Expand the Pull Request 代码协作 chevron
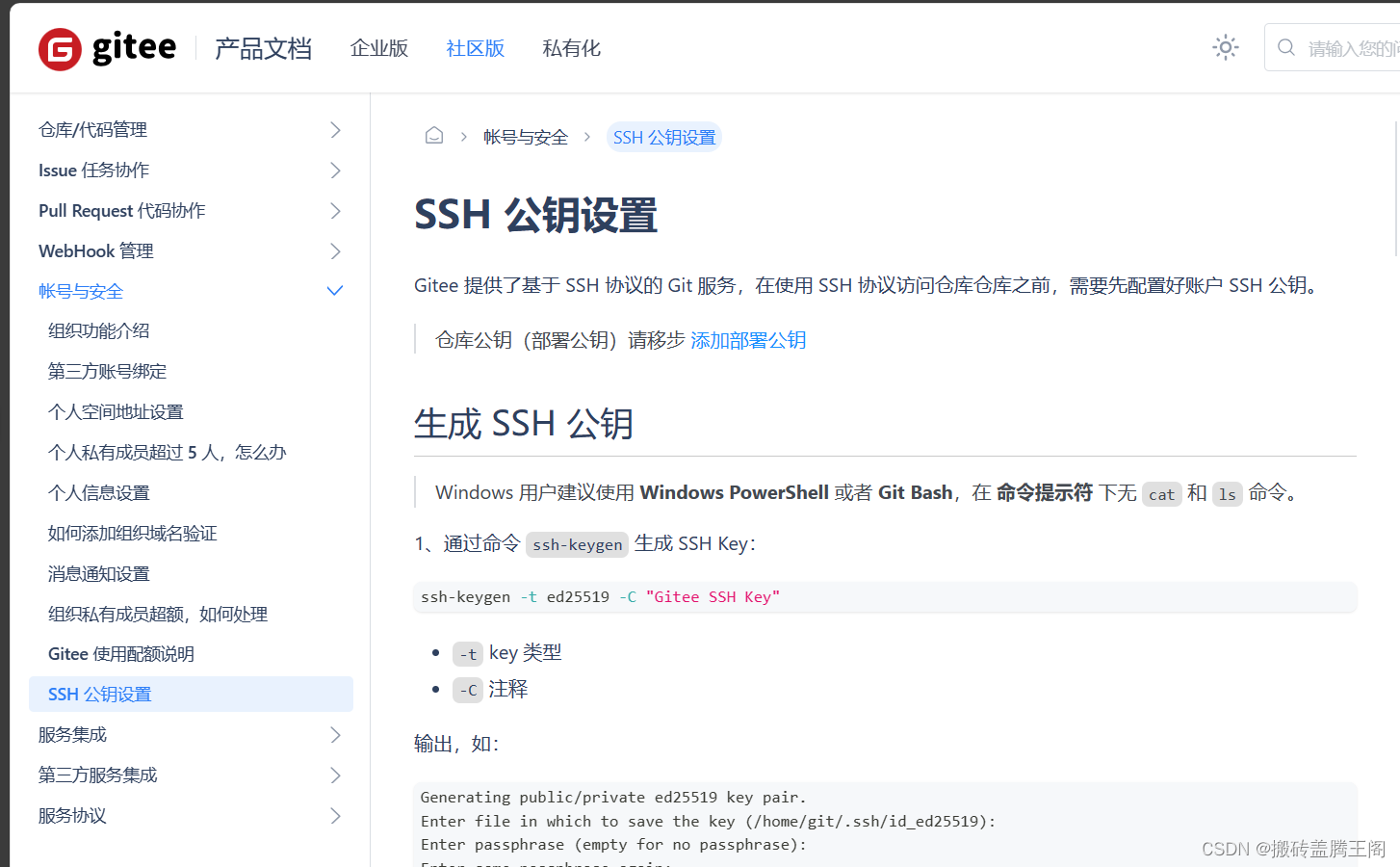This screenshot has width=1400, height=867. pos(335,211)
